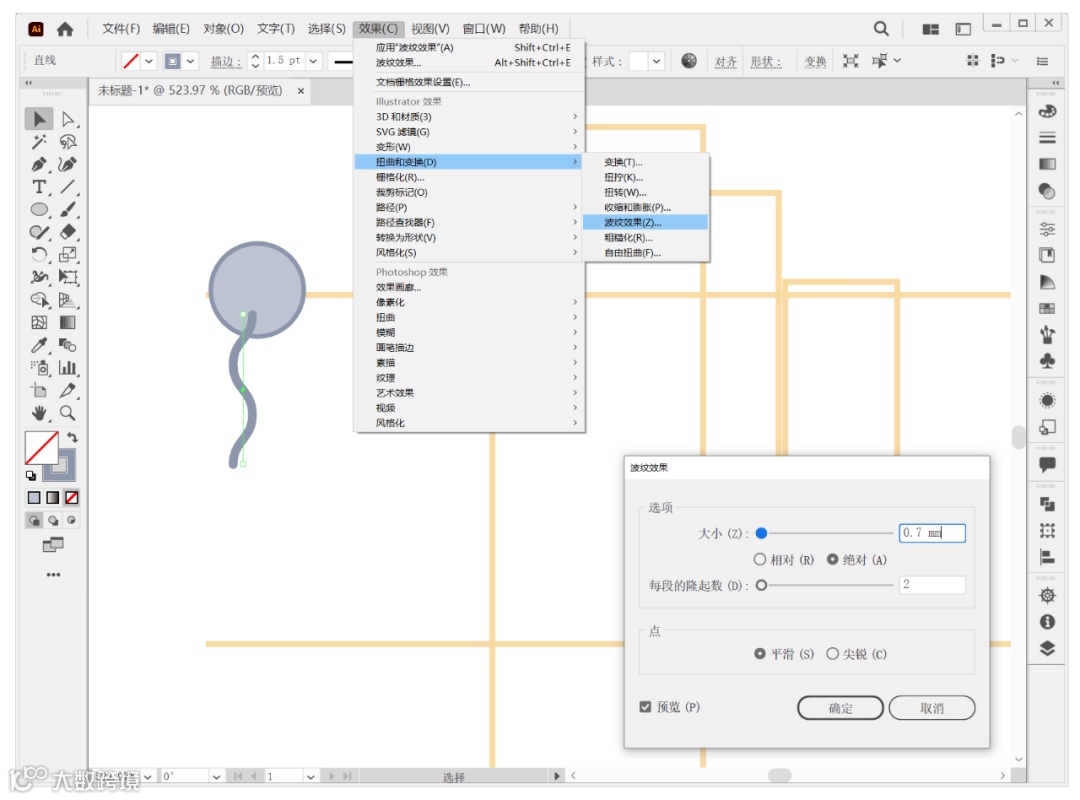Select the Zoom tool
Image resolution: width=1080 pixels, height=800 pixels.
(x=68, y=413)
